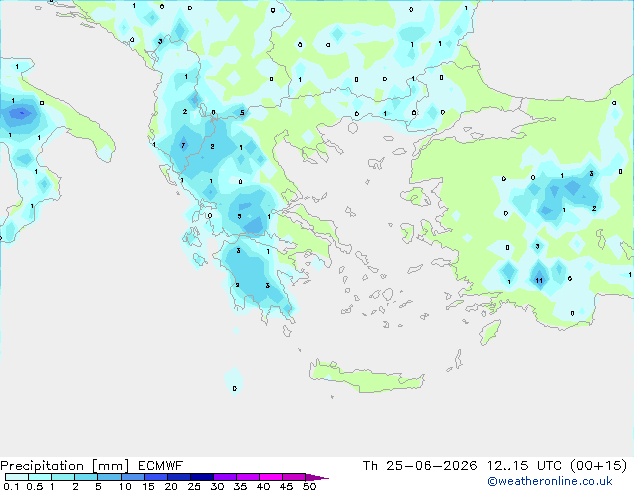Click legend tick label '45'
634x490 pixels.
(x=286, y=486)
